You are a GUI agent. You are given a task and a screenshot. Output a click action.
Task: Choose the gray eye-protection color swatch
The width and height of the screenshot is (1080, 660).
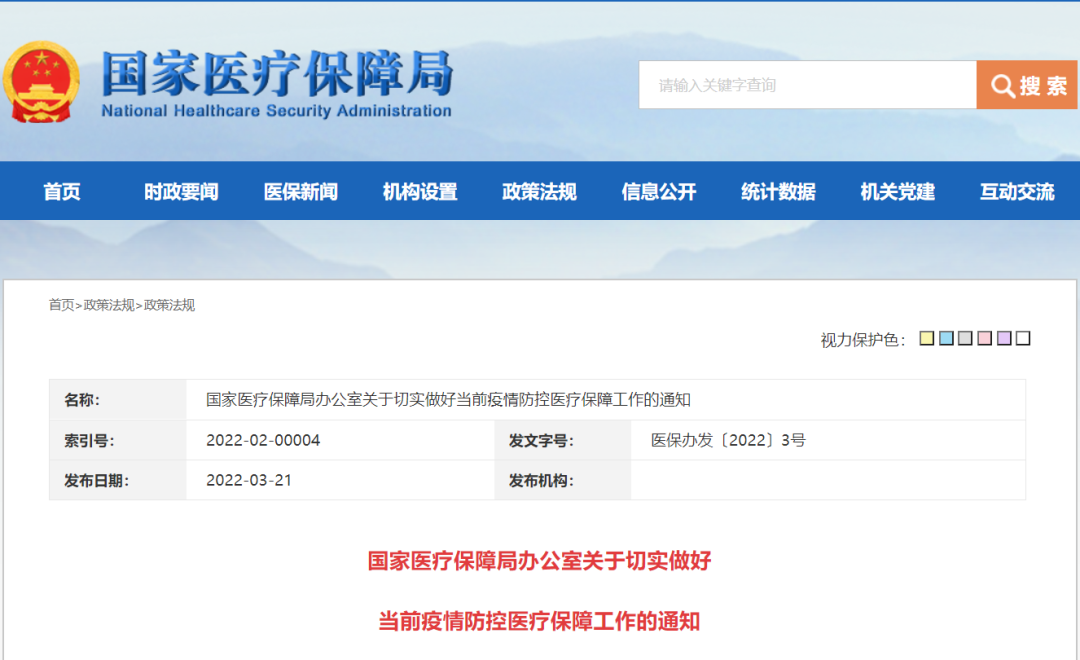pos(965,339)
